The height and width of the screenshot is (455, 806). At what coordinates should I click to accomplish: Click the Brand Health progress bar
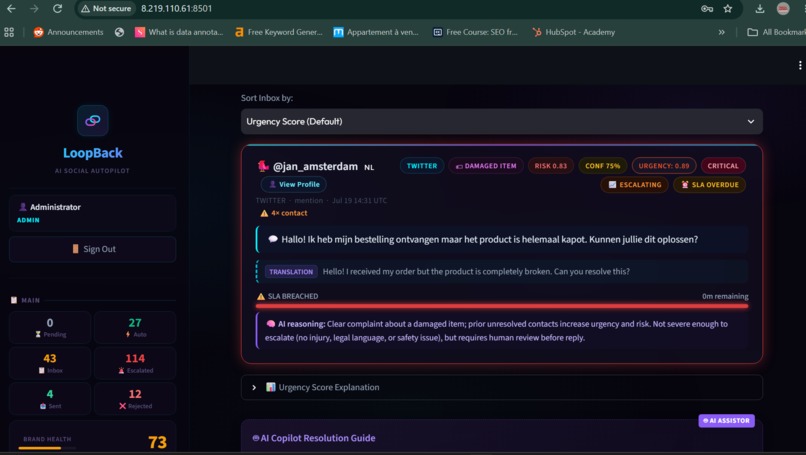[47, 448]
